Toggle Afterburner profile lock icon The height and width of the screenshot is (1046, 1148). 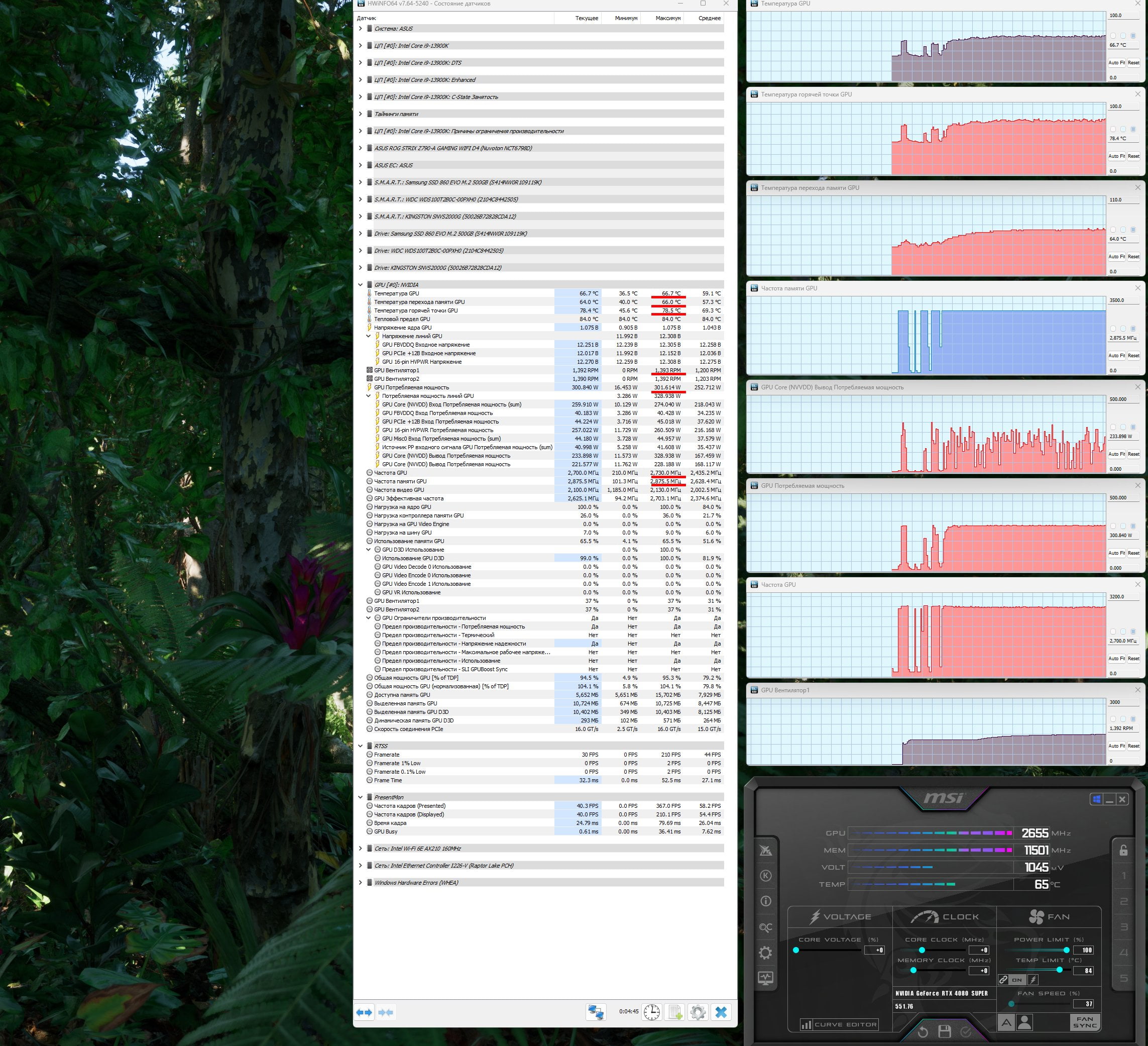[x=1123, y=850]
